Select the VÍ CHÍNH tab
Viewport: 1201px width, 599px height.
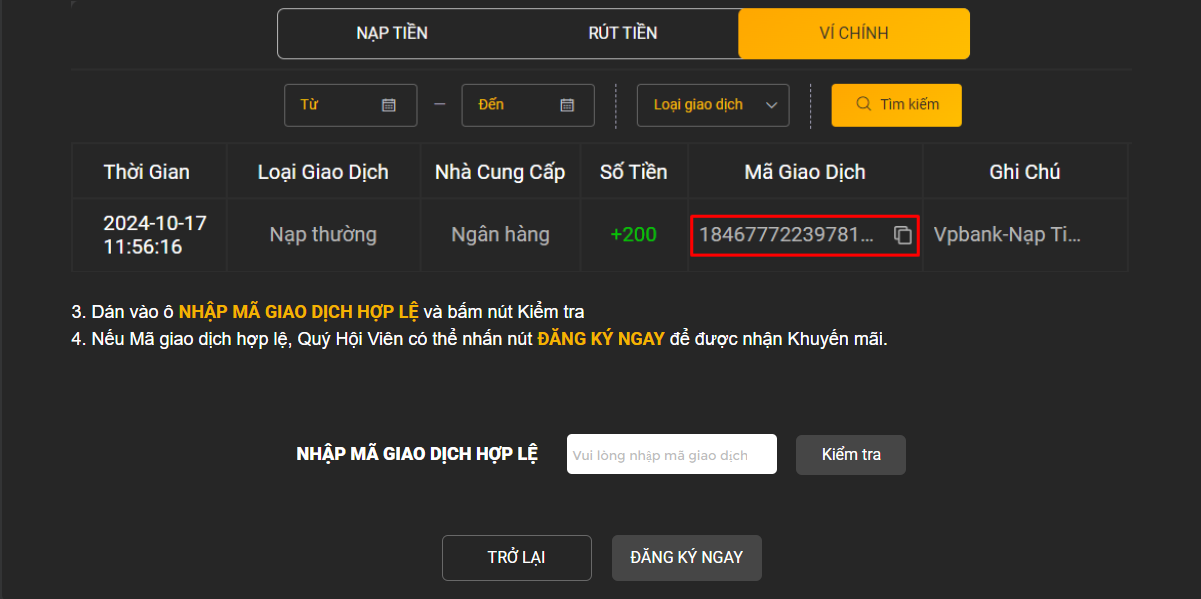853,32
